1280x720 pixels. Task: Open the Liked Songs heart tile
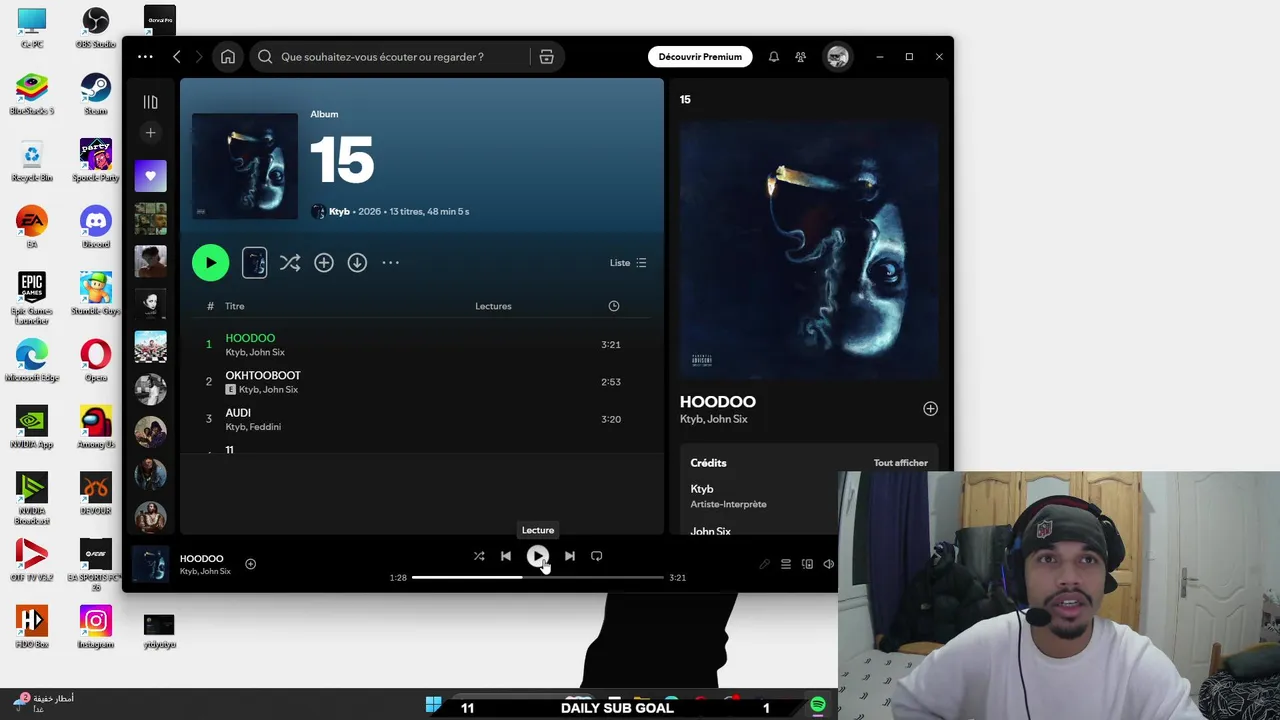pyautogui.click(x=151, y=176)
